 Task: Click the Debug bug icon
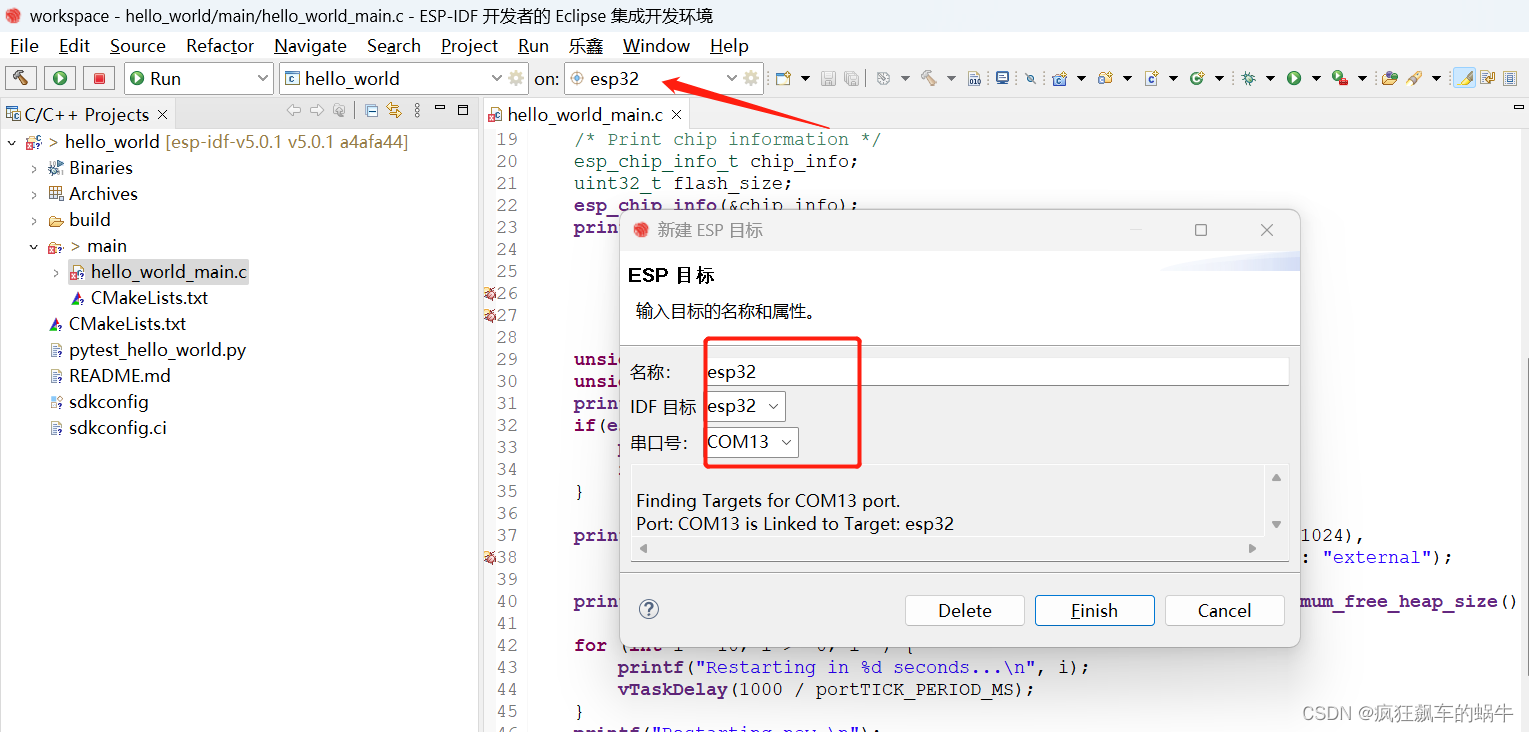[x=1248, y=78]
